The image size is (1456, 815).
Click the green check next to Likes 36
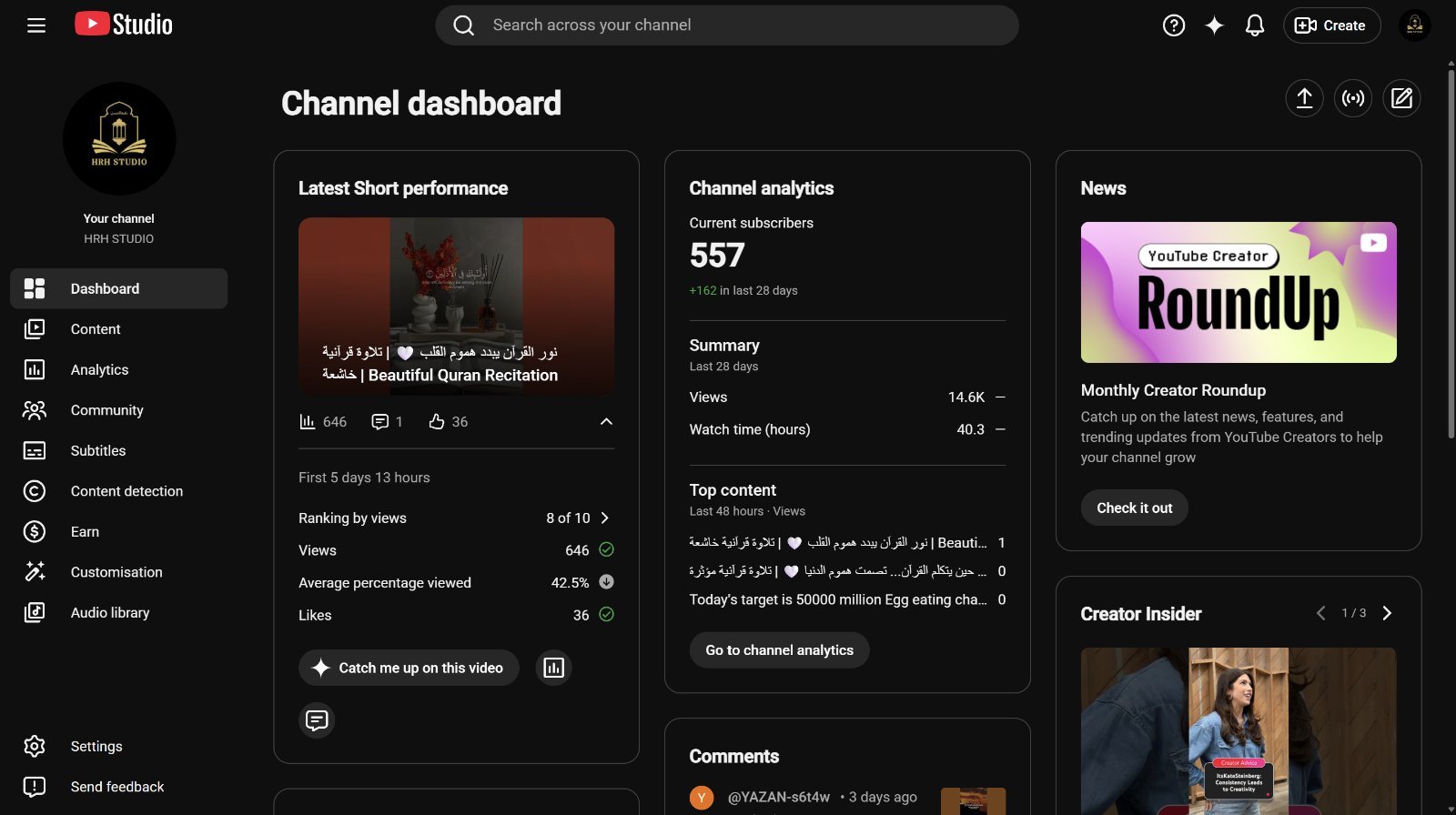[x=607, y=615]
